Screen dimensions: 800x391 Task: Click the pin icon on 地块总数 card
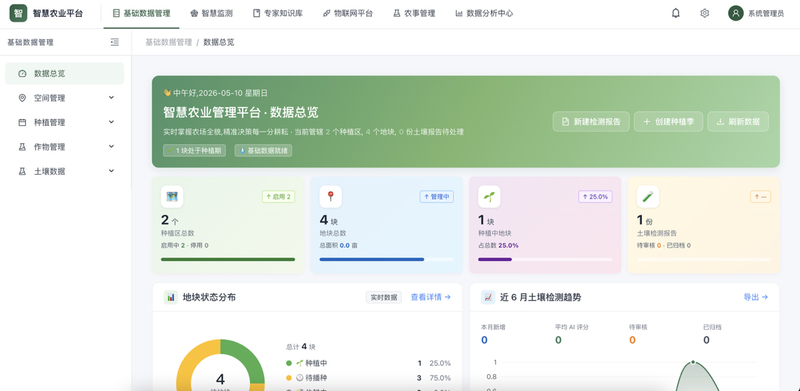pyautogui.click(x=331, y=197)
